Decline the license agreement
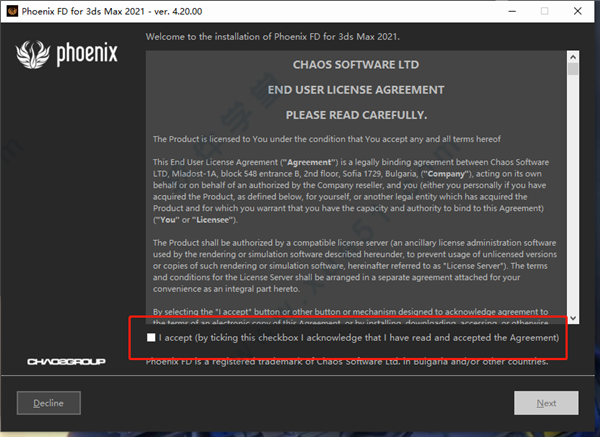The image size is (600, 437). point(49,403)
